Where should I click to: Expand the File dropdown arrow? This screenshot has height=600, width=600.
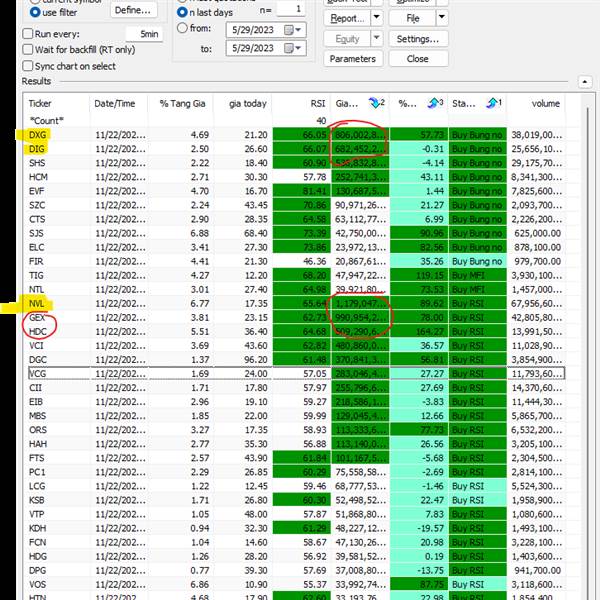point(442,18)
